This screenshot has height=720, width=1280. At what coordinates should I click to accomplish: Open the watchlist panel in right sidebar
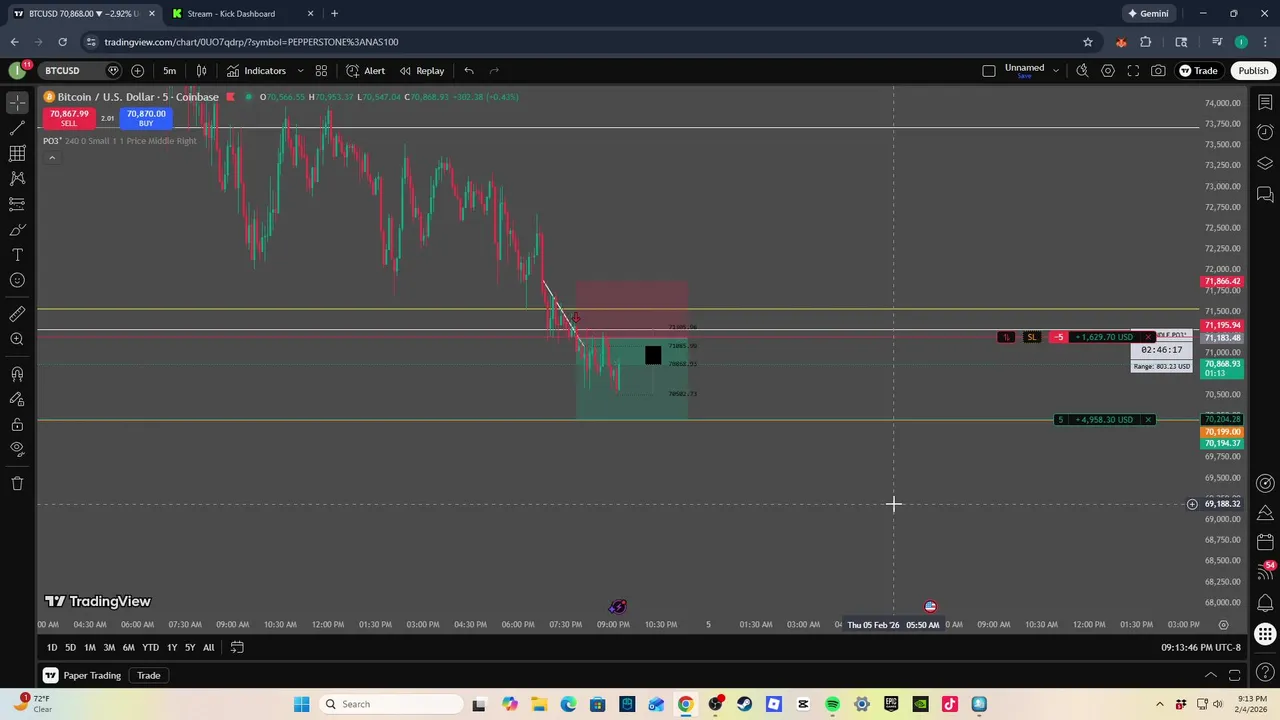1265,103
